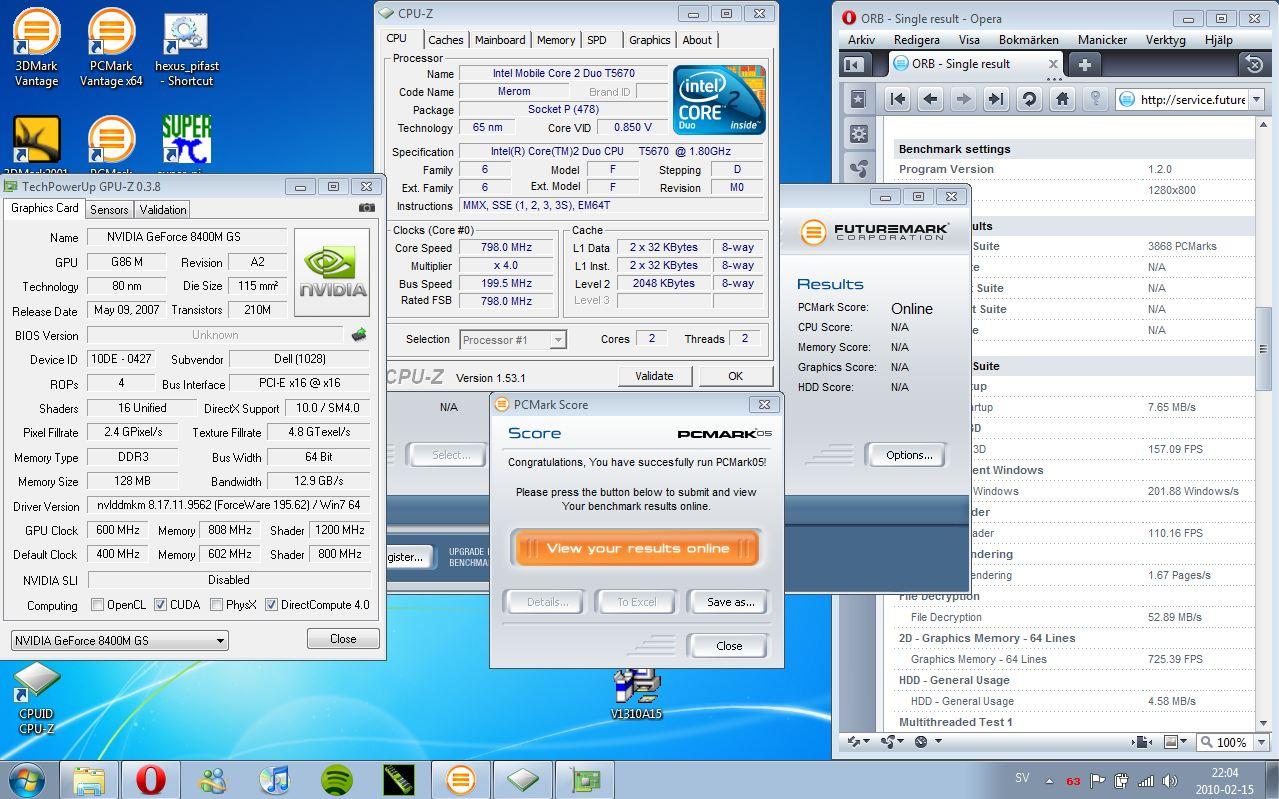
Task: Open the Verktyg menu in Opera
Action: [x=1166, y=40]
